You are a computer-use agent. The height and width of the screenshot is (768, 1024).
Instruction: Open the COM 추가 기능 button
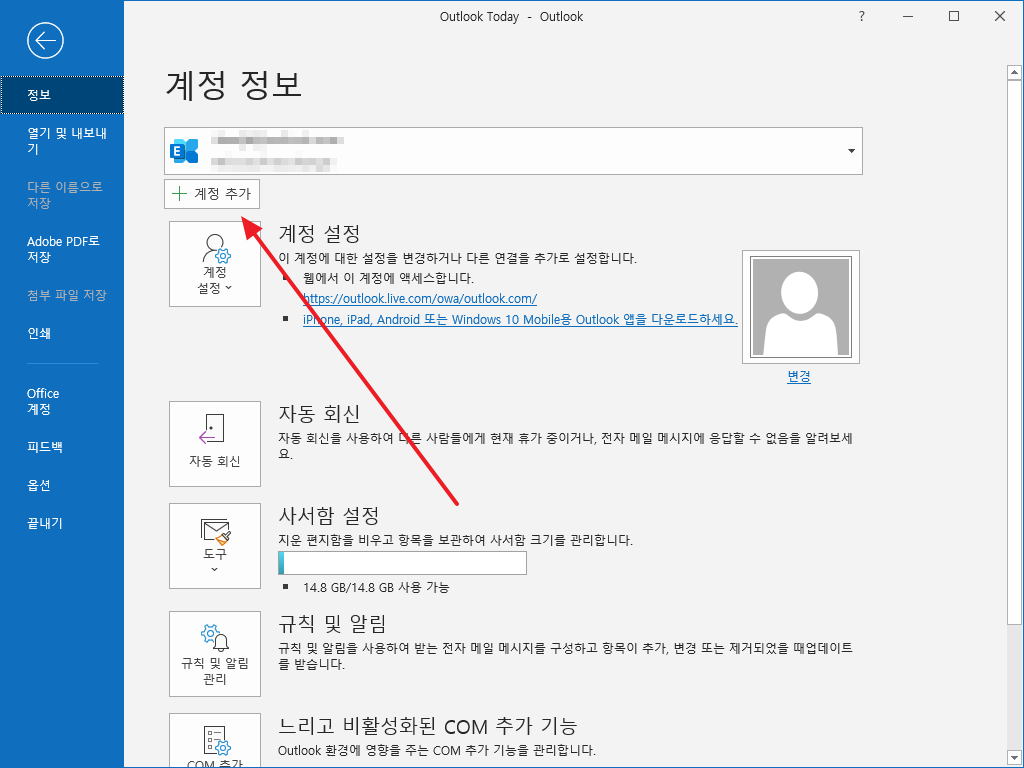(x=215, y=741)
